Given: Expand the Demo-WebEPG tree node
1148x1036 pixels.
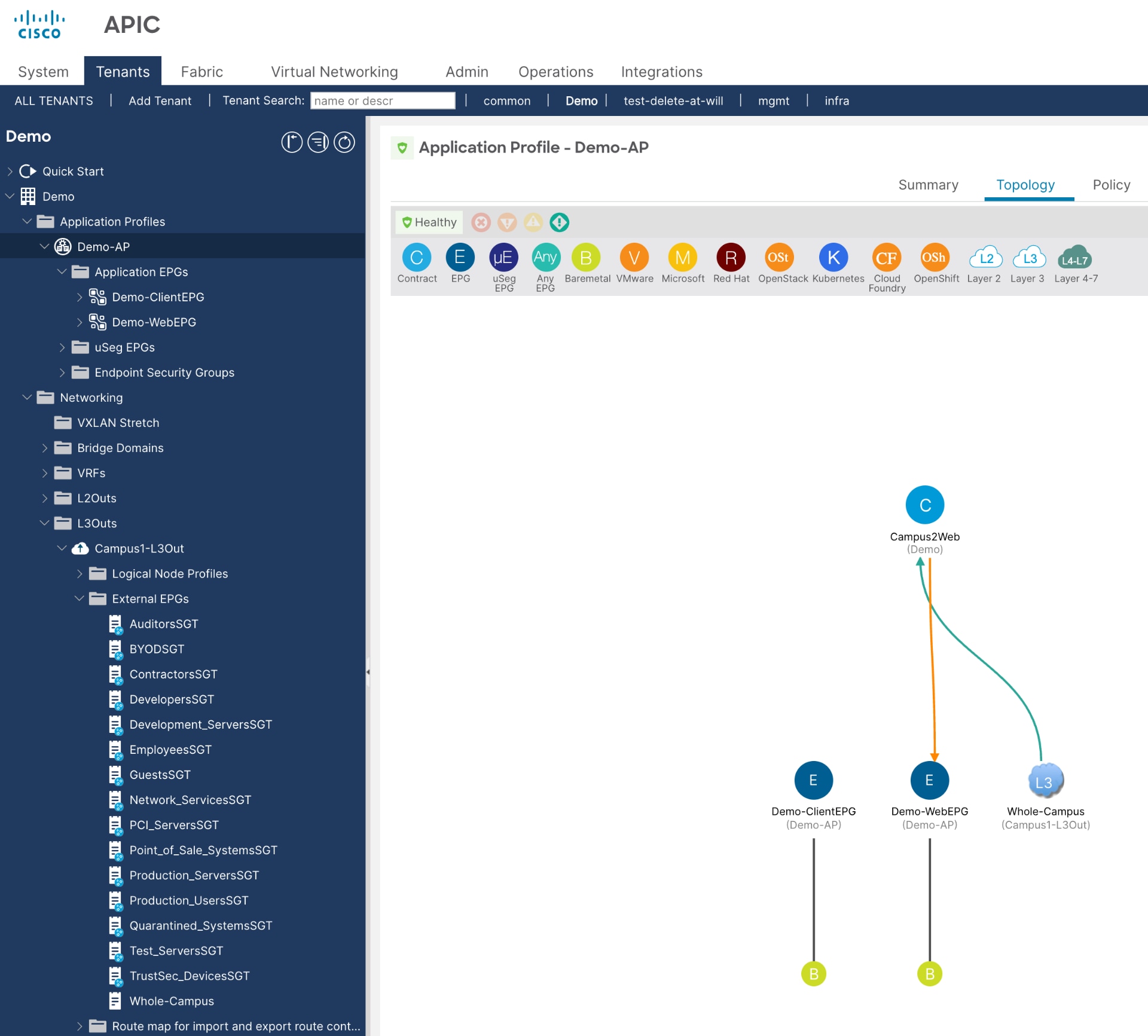Looking at the screenshot, I should click(x=80, y=322).
